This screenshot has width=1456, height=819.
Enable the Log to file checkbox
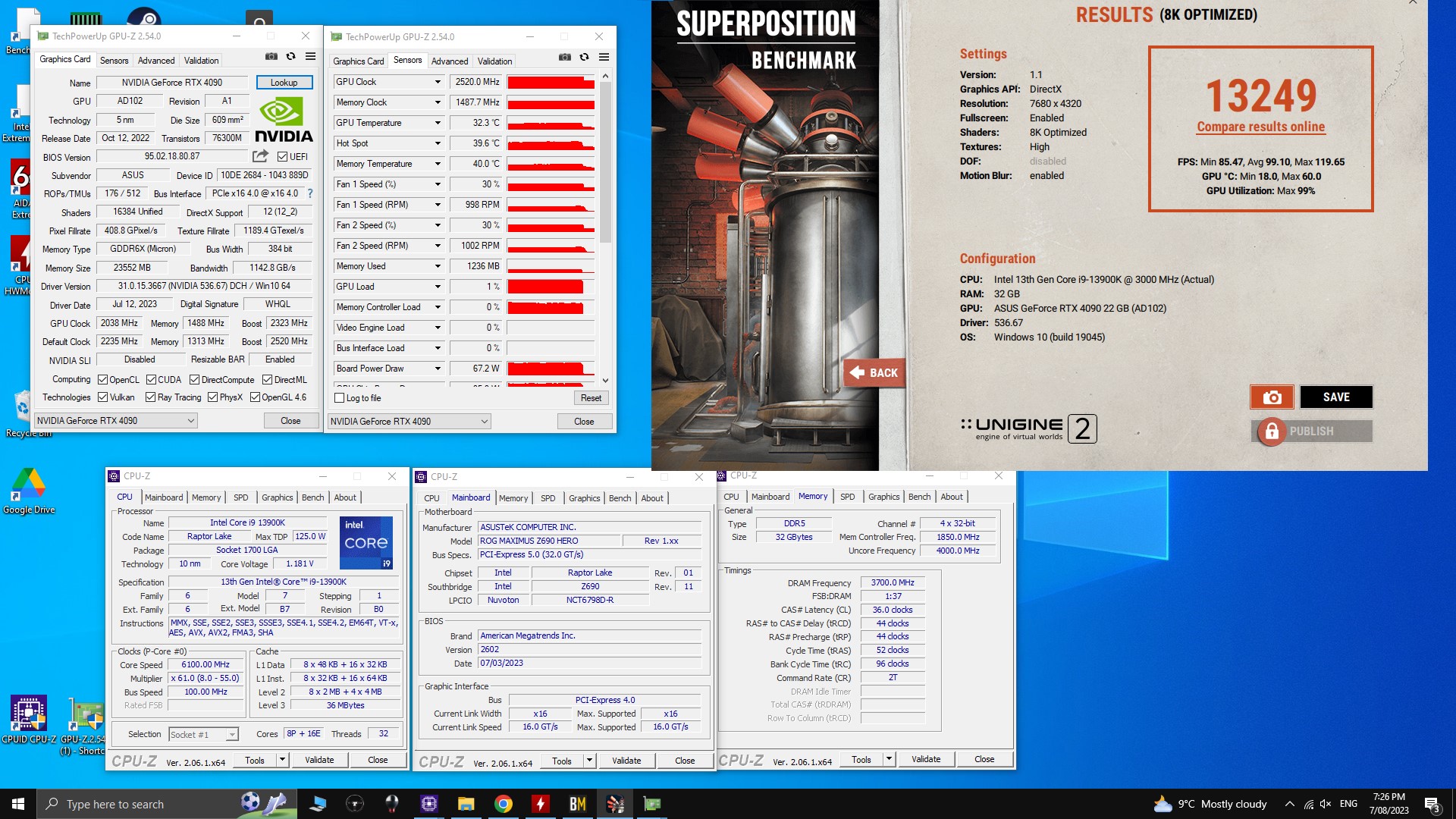340,398
